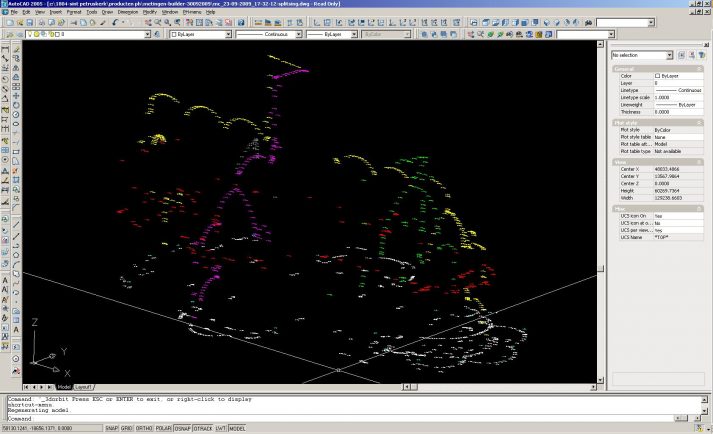Viewport: 713px width, 434px height.
Task: Click the Plot/Print icon
Action: pyautogui.click(x=41, y=22)
